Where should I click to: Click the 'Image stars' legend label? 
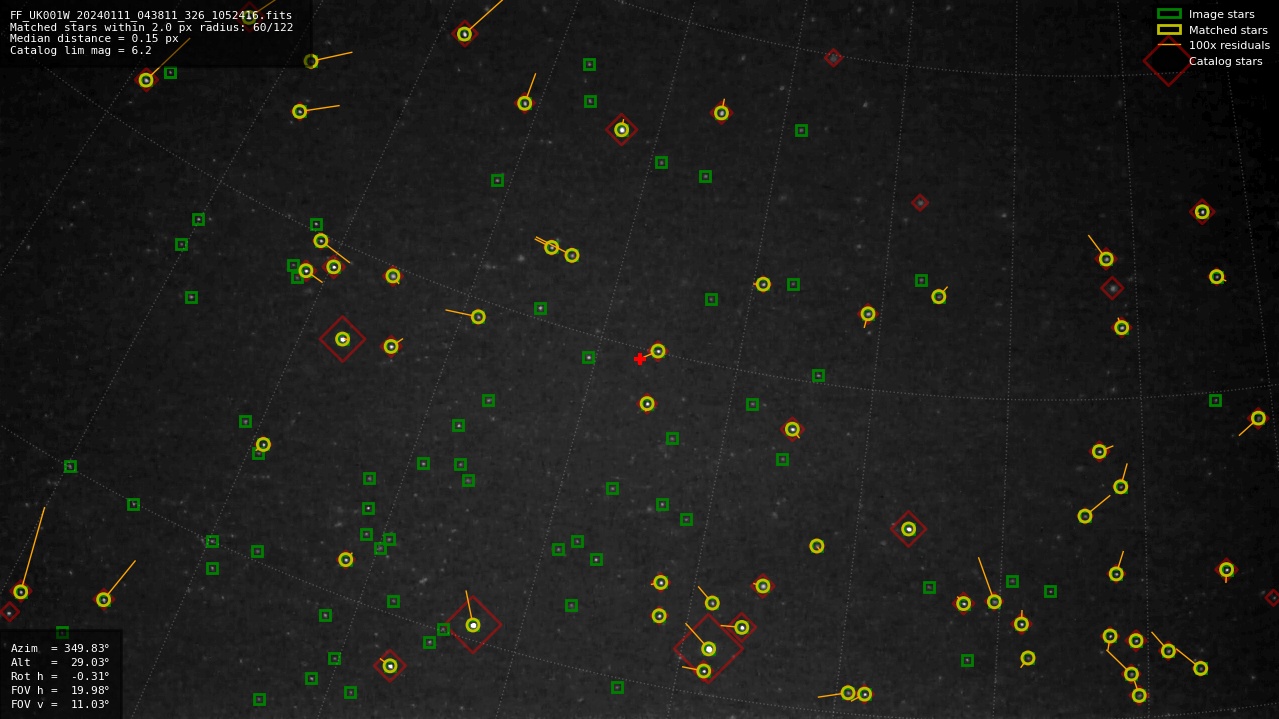pyautogui.click(x=1222, y=14)
